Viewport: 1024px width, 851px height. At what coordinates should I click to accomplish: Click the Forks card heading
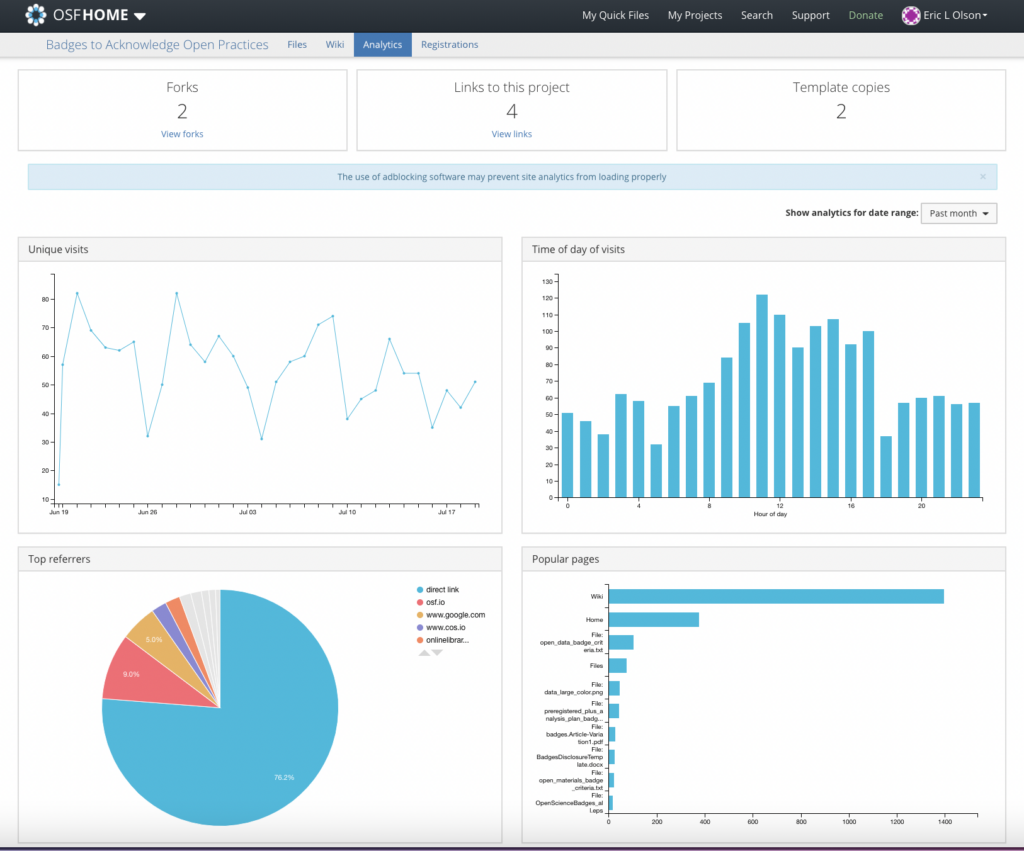point(182,88)
